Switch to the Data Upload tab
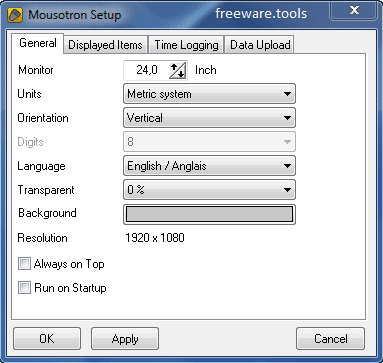383x363 pixels. (x=260, y=45)
